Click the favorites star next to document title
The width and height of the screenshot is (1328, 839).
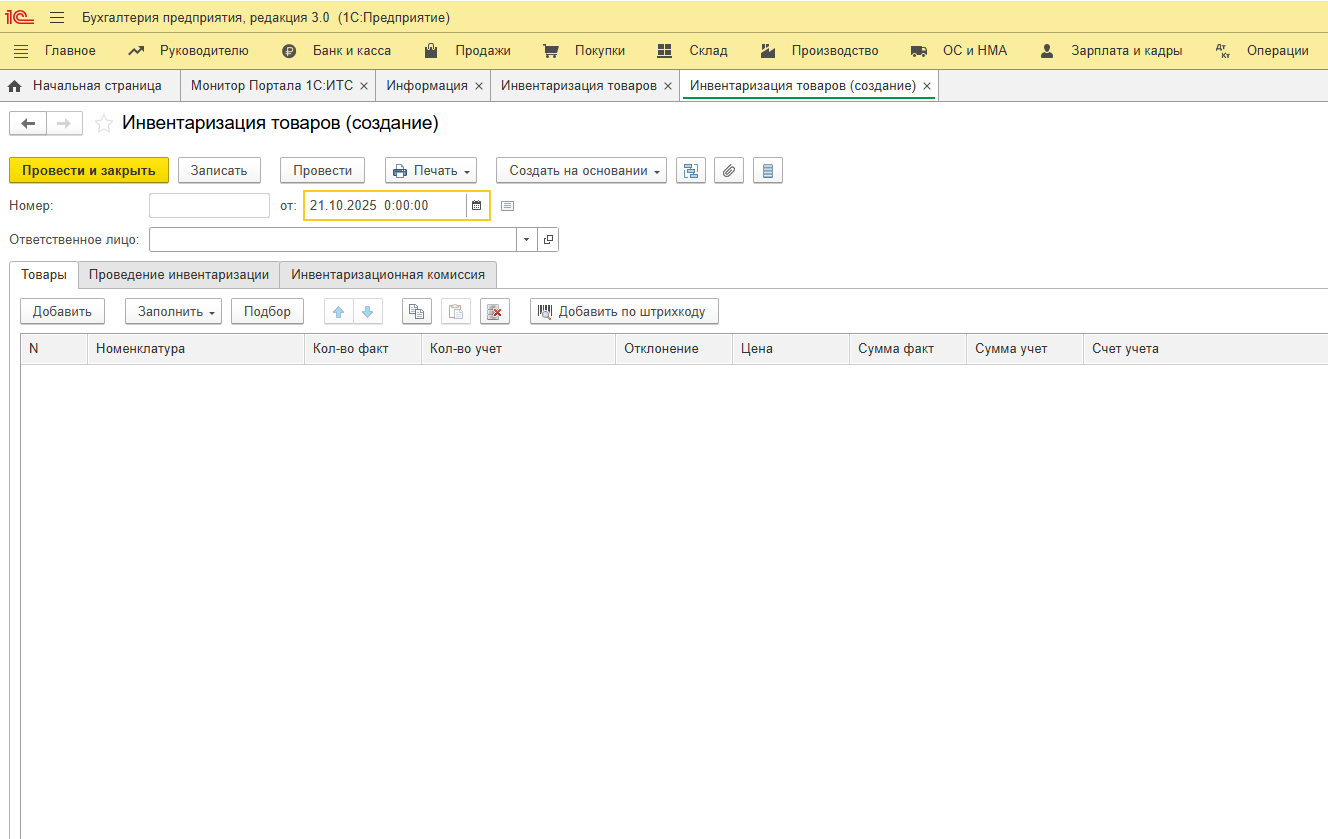(103, 124)
